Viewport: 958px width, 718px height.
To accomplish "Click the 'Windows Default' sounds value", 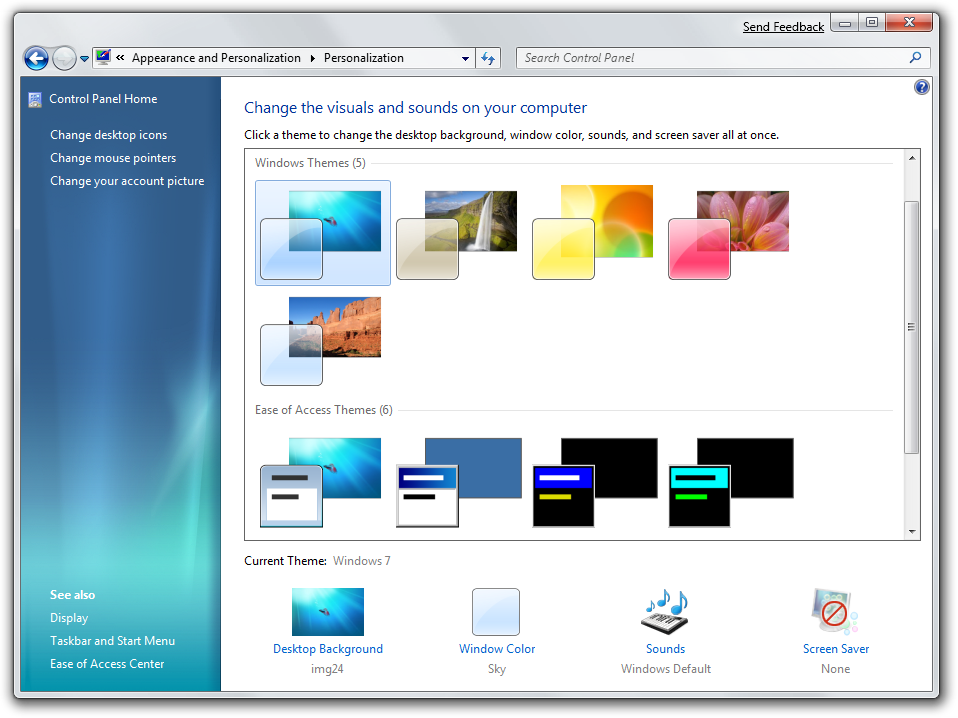I will (666, 669).
